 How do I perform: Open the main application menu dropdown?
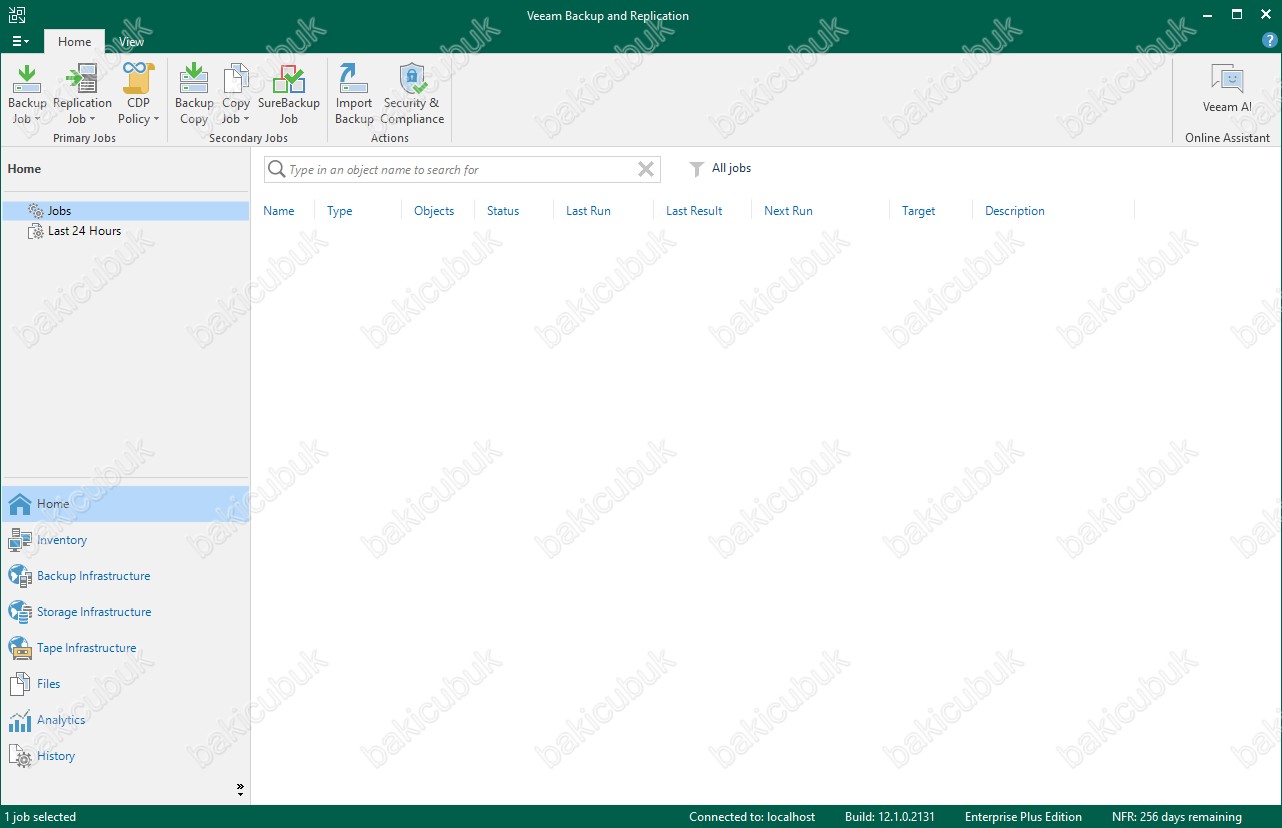click(x=20, y=42)
